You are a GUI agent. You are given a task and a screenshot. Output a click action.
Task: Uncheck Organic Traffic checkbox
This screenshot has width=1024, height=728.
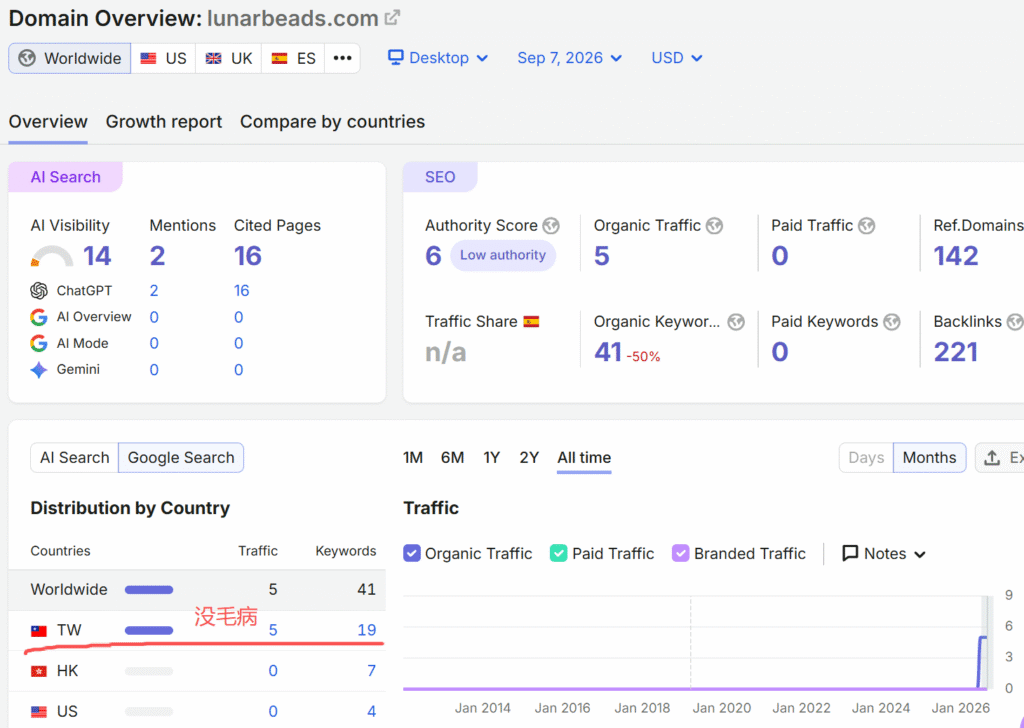pyautogui.click(x=412, y=554)
